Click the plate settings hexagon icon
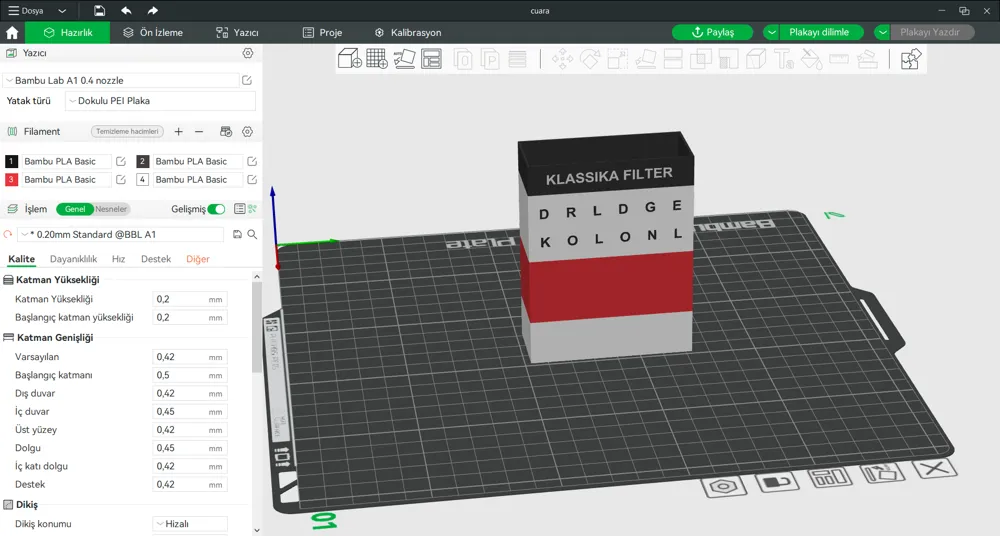This screenshot has height=536, width=1000. (x=724, y=487)
